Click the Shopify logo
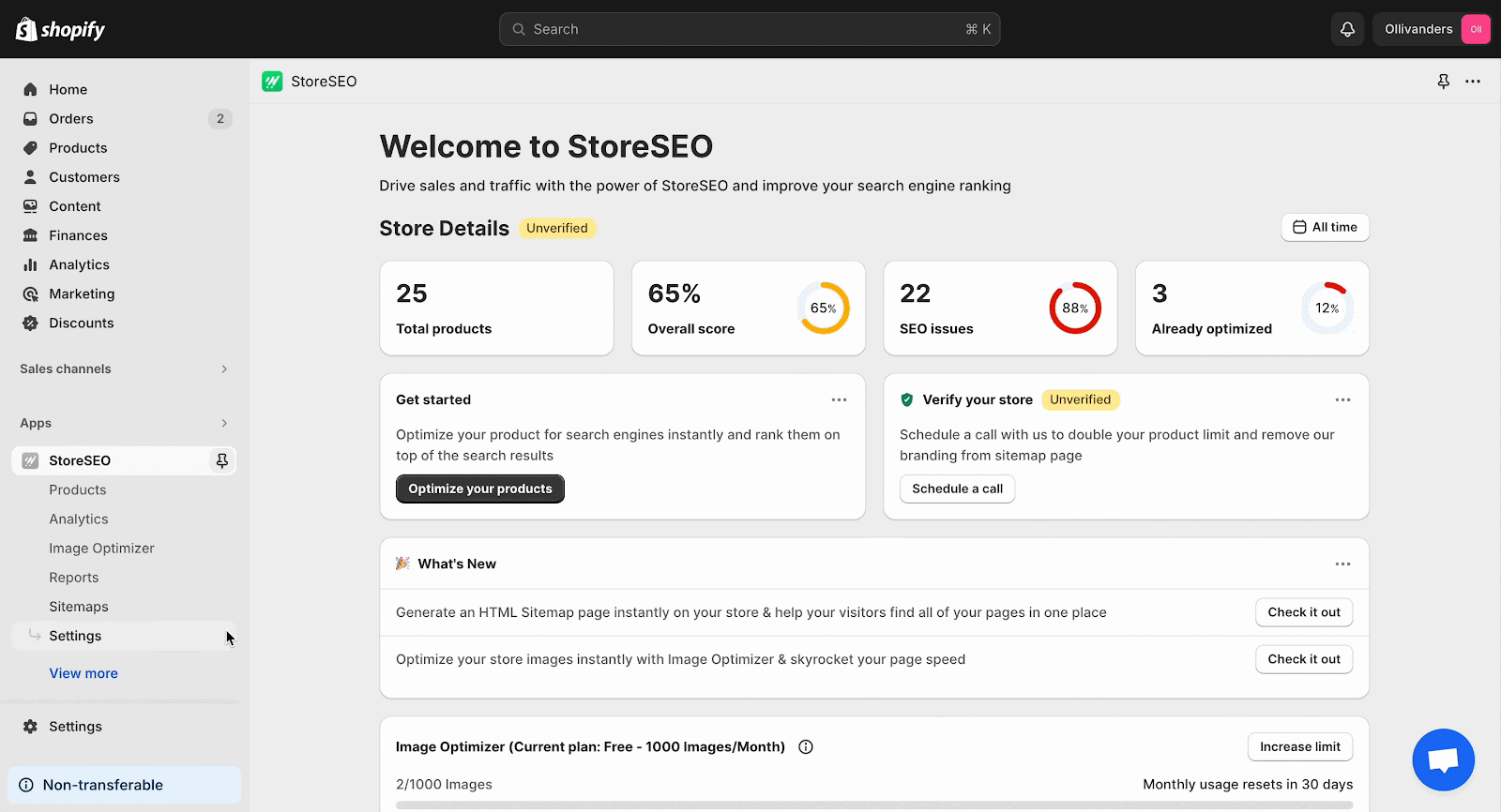Image resolution: width=1501 pixels, height=812 pixels. 60,29
